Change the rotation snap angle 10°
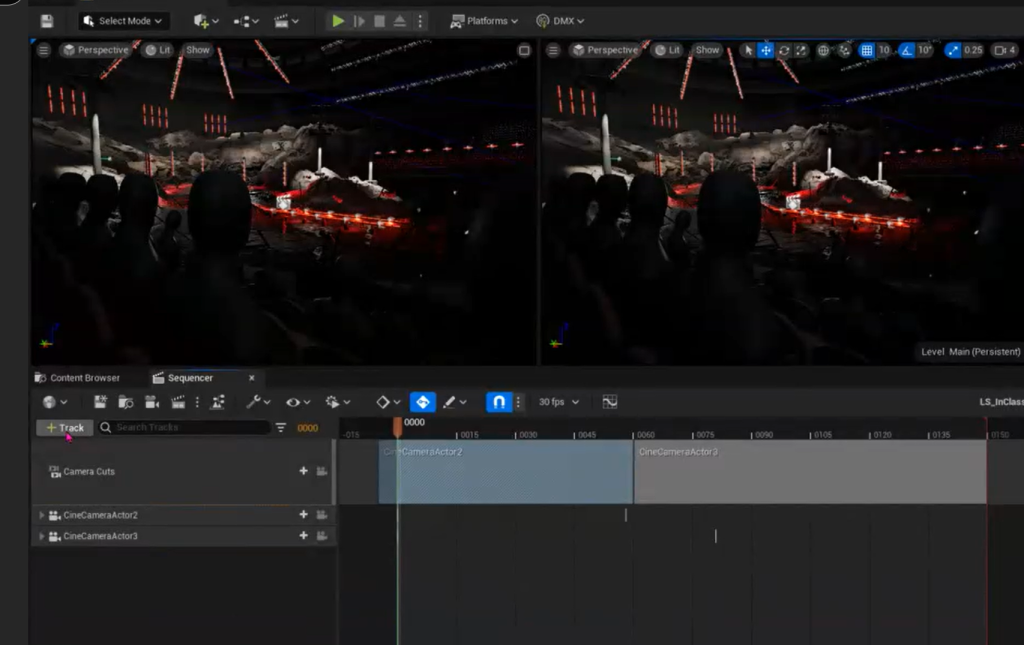 coord(925,50)
